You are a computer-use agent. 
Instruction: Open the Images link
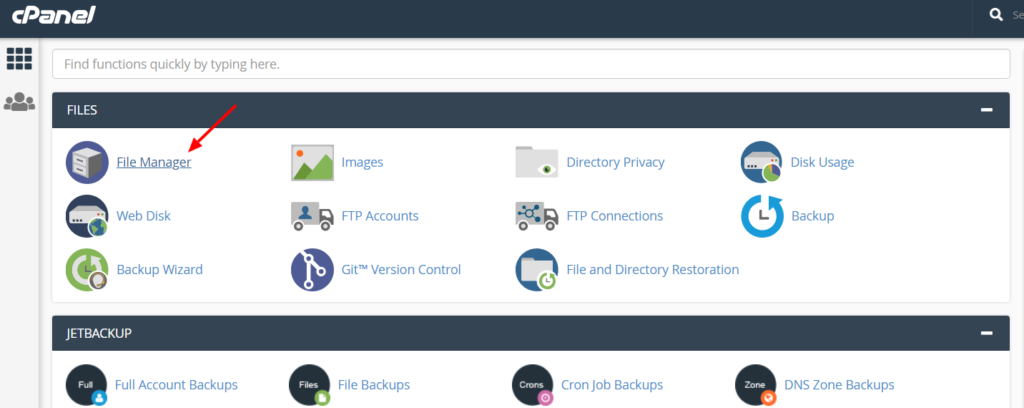point(362,162)
